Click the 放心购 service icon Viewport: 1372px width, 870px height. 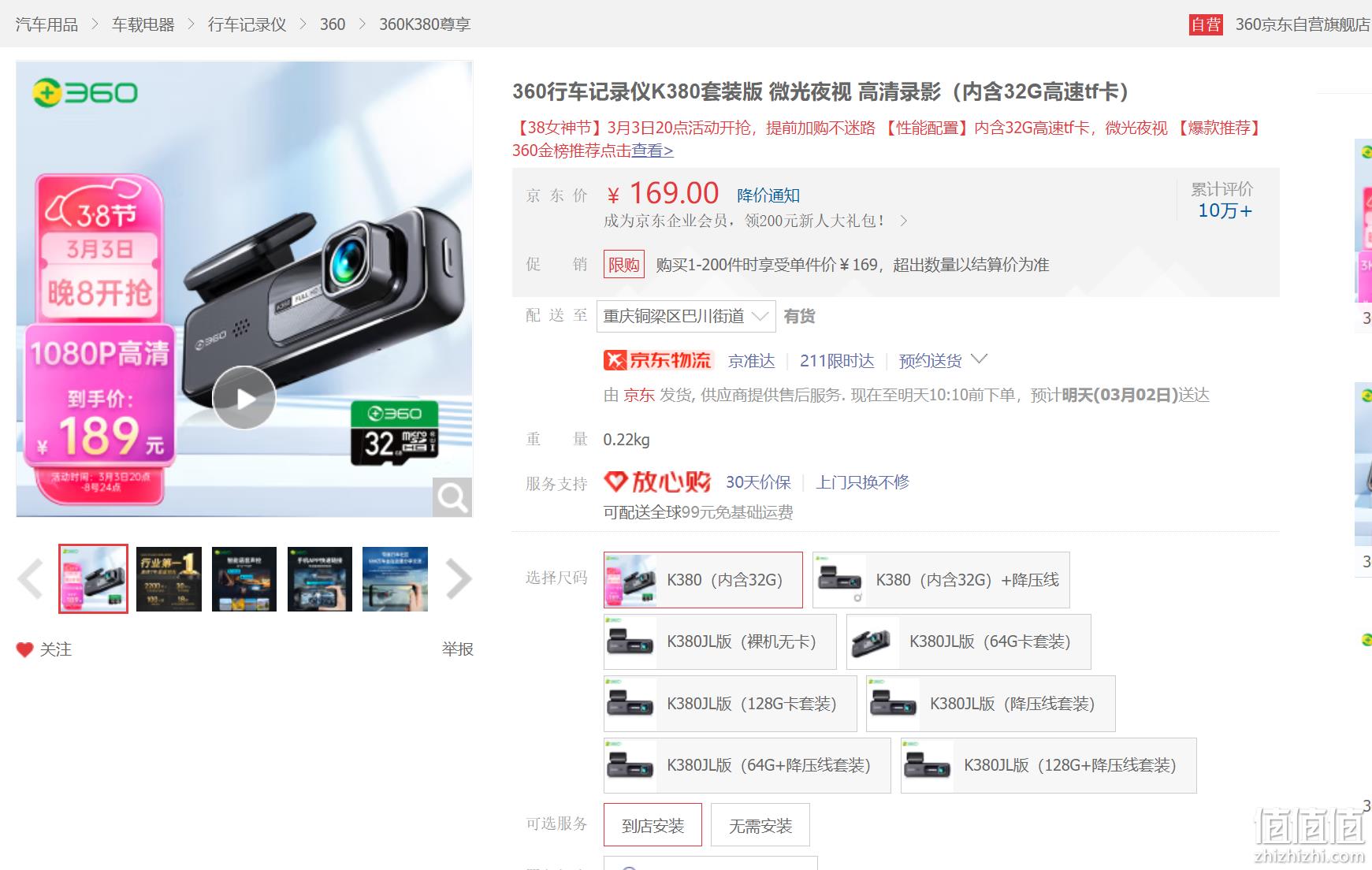pos(657,481)
